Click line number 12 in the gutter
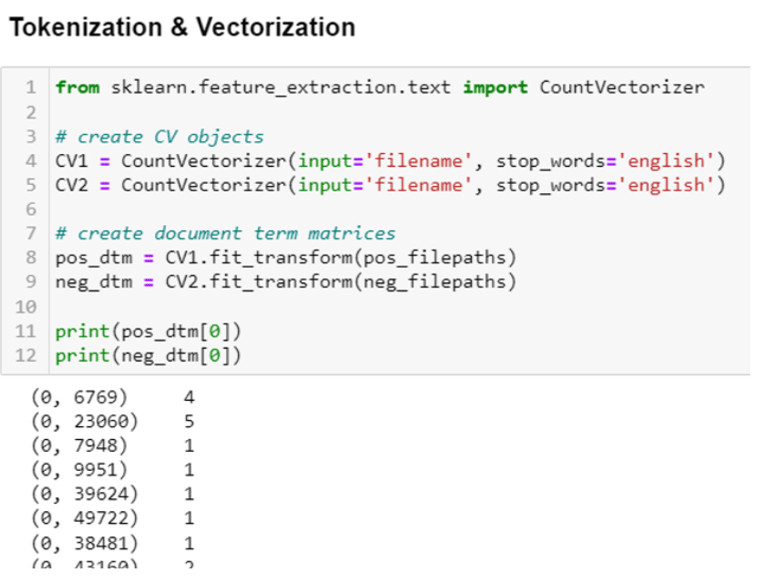 coord(27,355)
